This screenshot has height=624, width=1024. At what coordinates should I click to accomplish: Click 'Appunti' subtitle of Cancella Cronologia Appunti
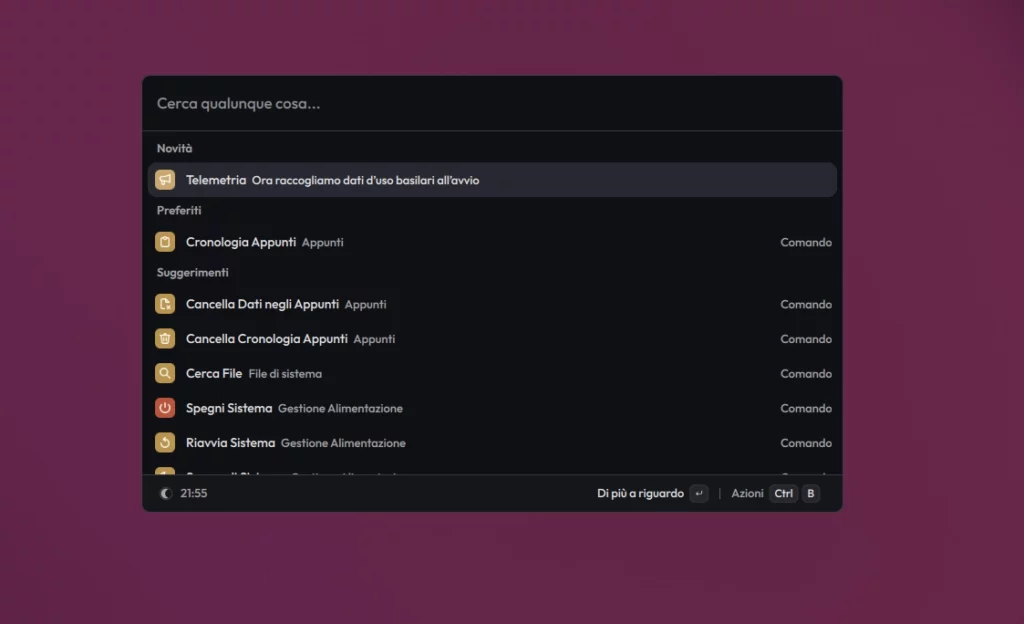click(374, 339)
